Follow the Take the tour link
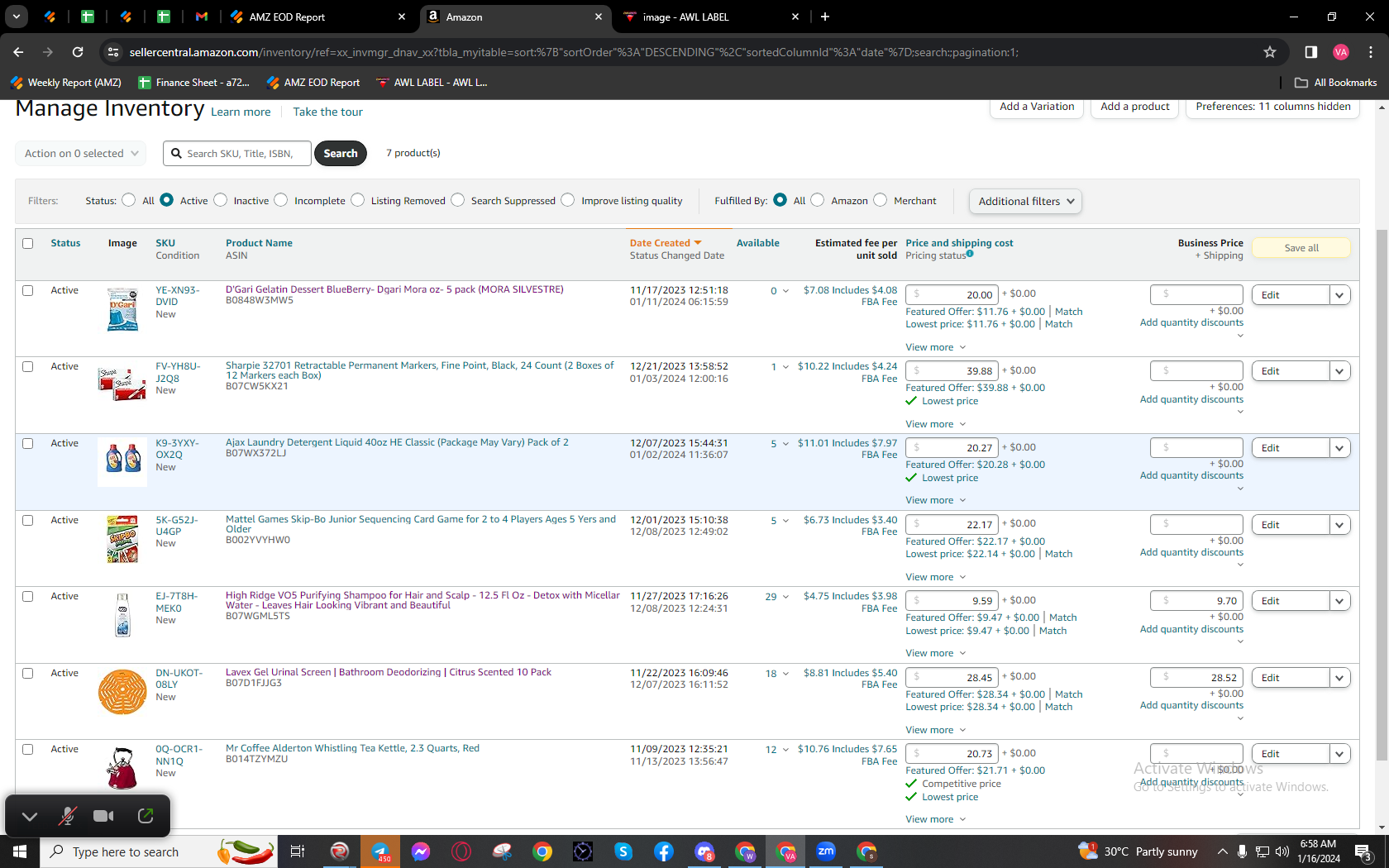 (x=327, y=112)
